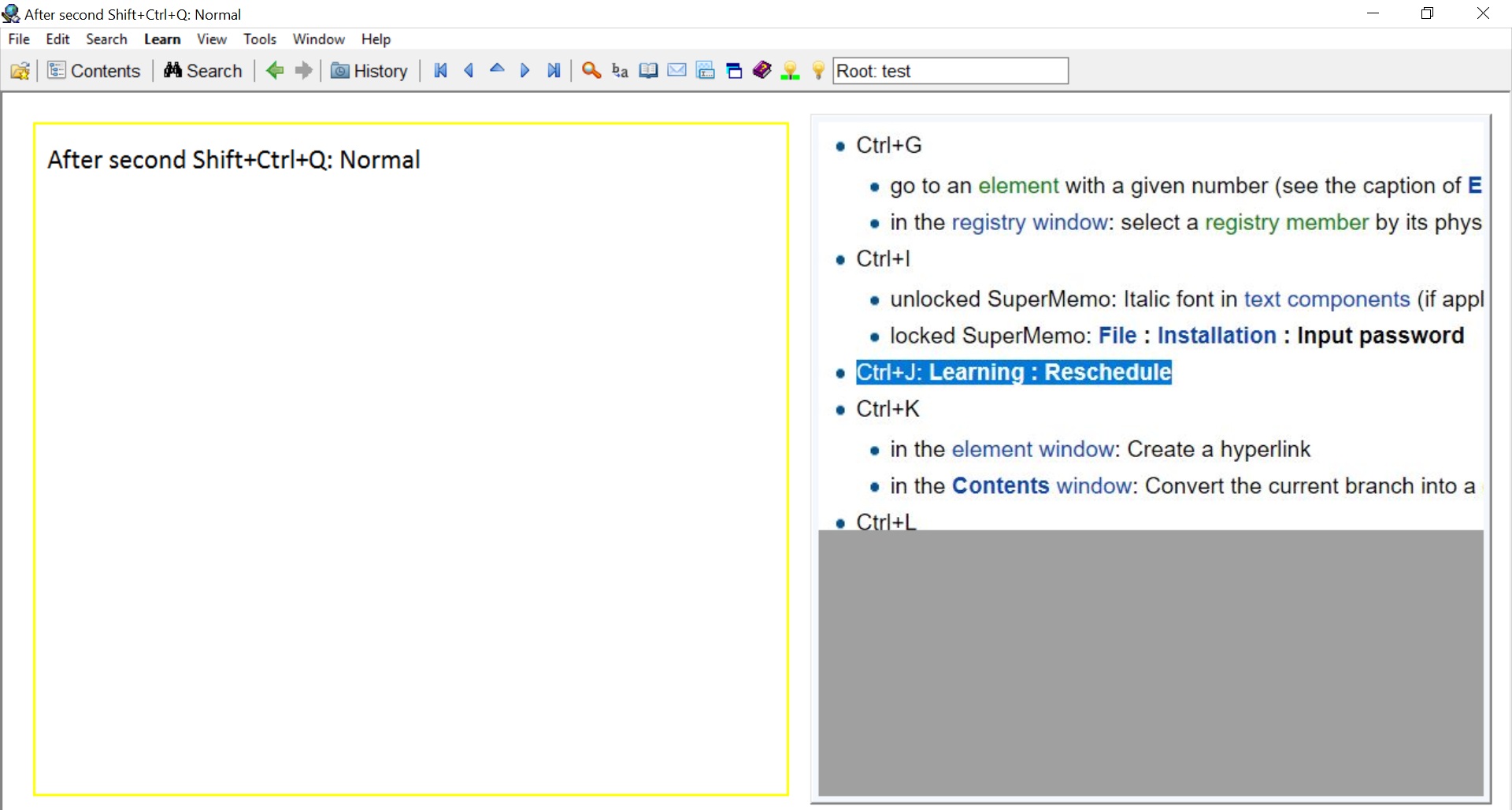Click 'Input password' bold text

[1380, 336]
